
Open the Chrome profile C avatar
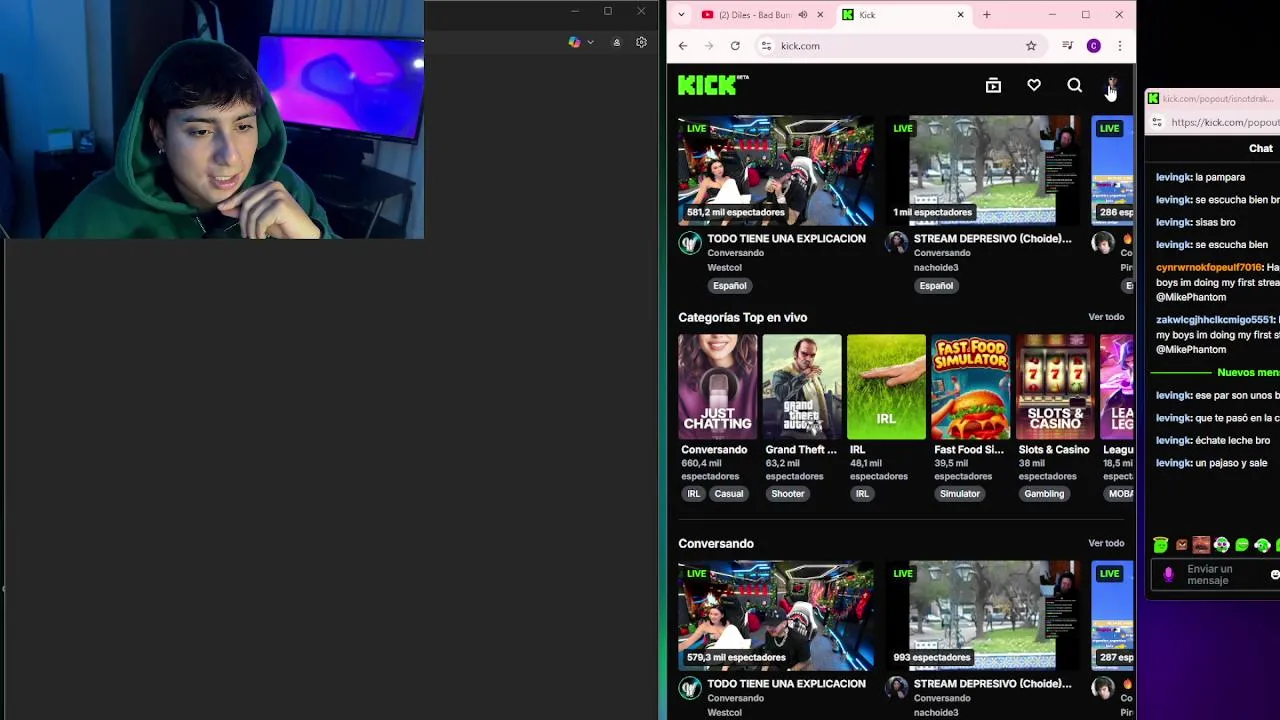(1093, 46)
